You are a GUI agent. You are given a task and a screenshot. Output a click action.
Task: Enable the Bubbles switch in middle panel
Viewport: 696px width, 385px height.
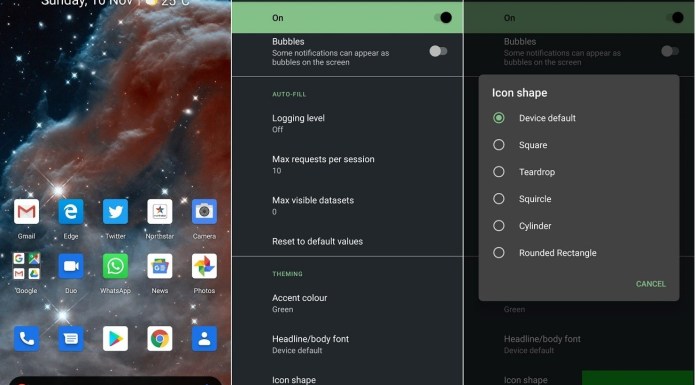[438, 51]
